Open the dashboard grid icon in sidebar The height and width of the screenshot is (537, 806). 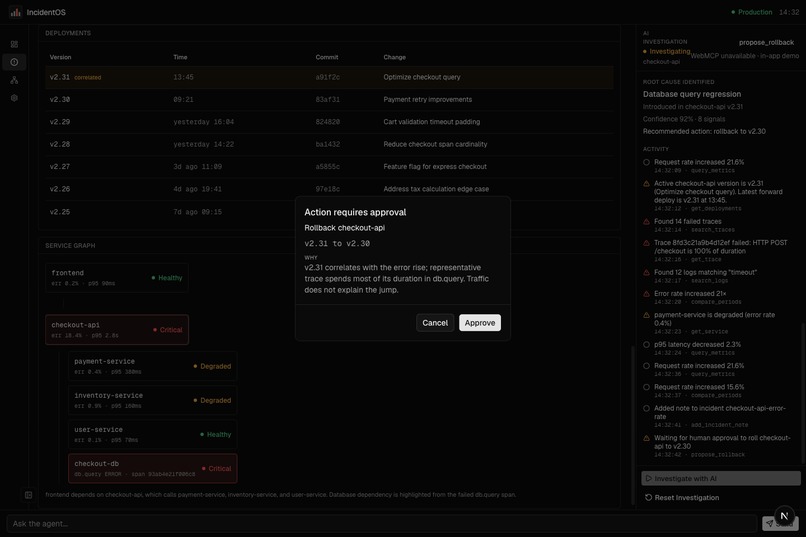(x=14, y=44)
